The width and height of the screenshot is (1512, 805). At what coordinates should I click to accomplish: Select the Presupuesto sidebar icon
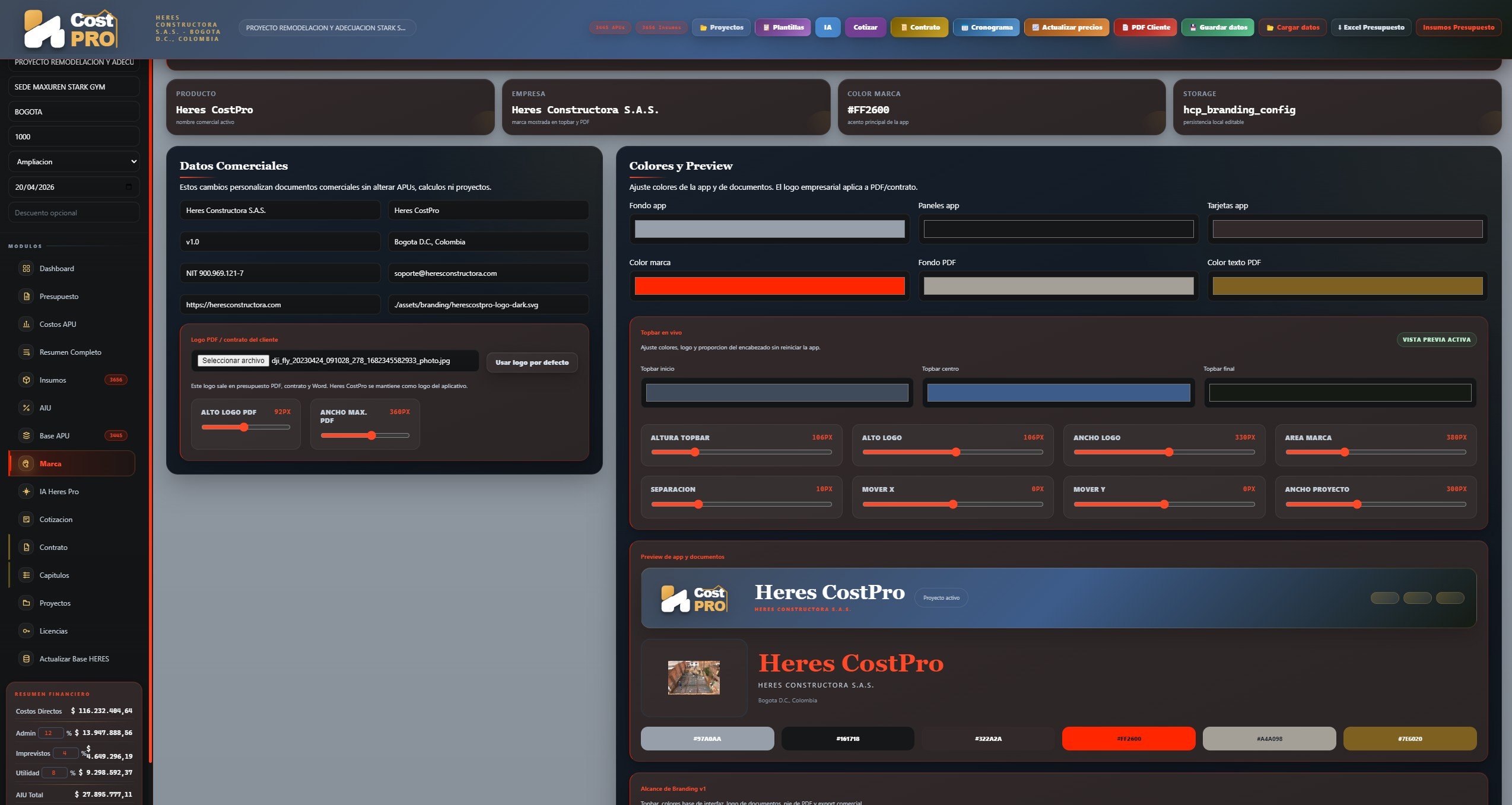26,297
